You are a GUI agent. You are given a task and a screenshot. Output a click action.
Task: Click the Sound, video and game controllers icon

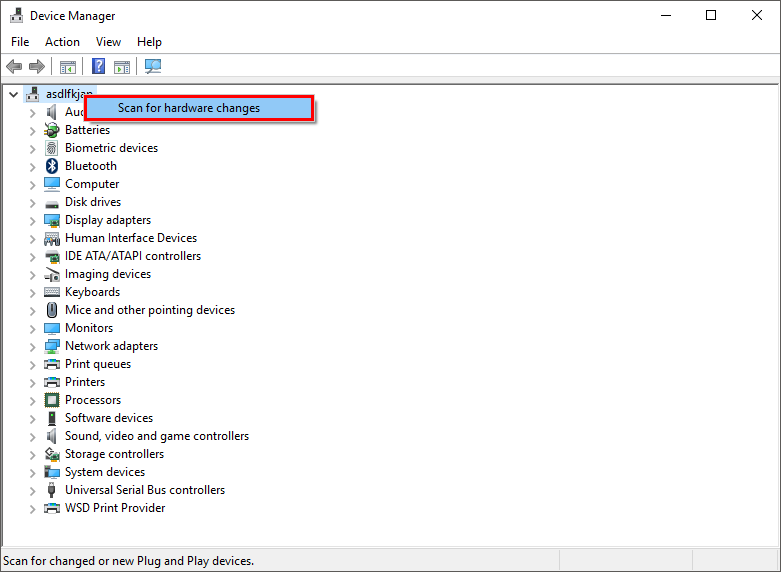[x=52, y=436]
